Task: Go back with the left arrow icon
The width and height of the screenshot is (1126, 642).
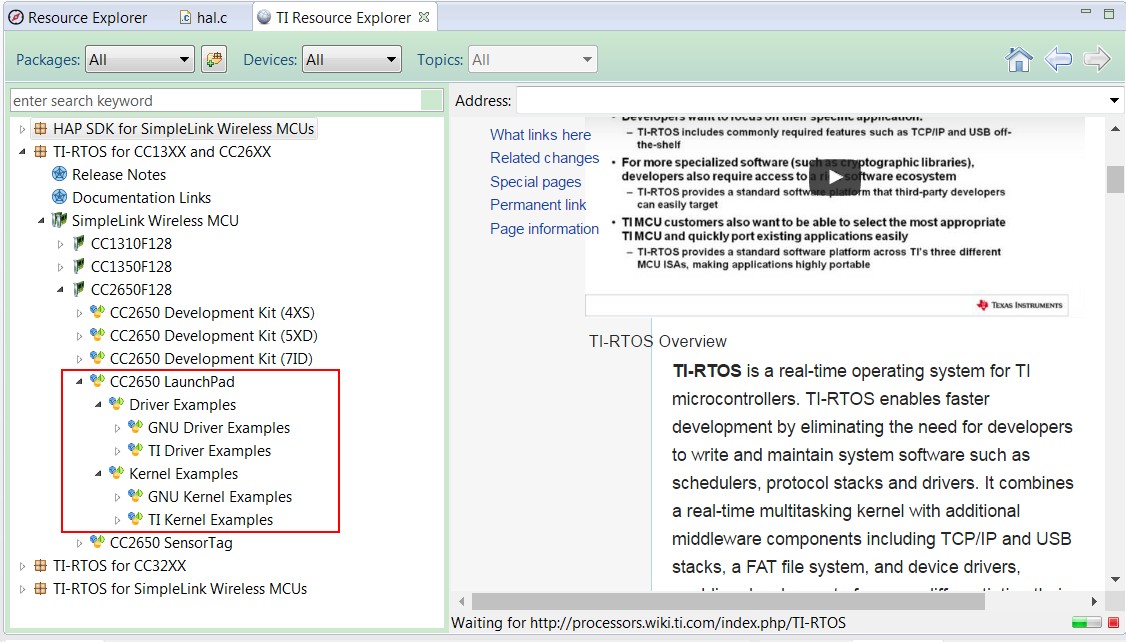Action: (1058, 60)
